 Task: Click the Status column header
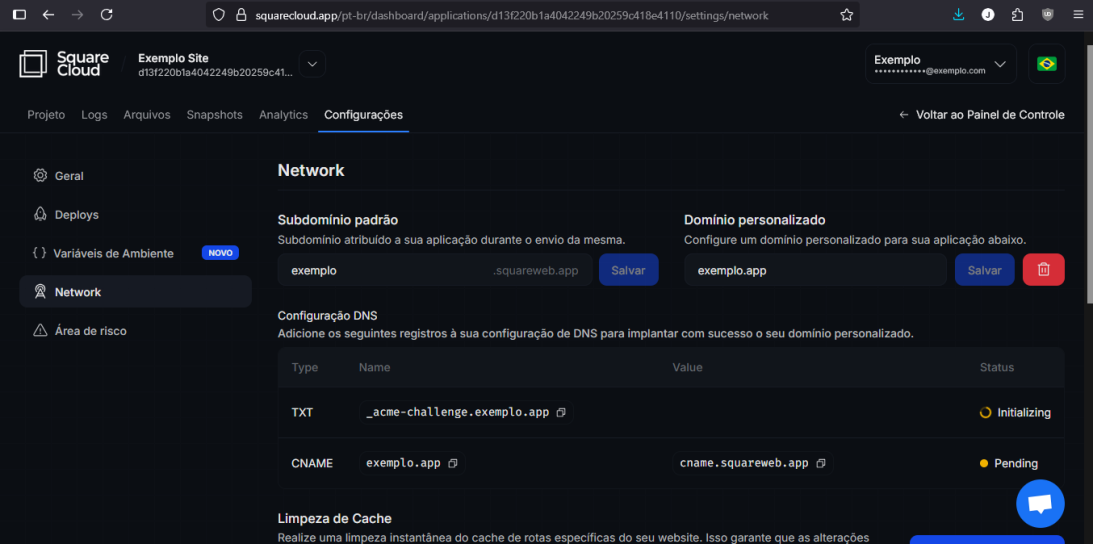(997, 367)
